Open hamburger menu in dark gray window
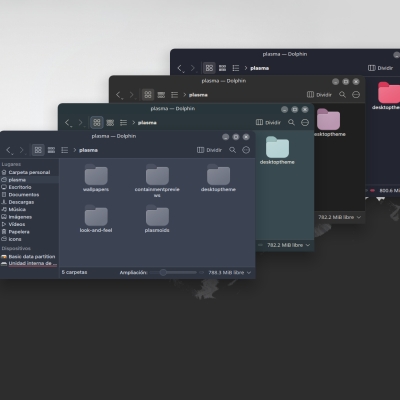The image size is (400, 400). point(356,95)
